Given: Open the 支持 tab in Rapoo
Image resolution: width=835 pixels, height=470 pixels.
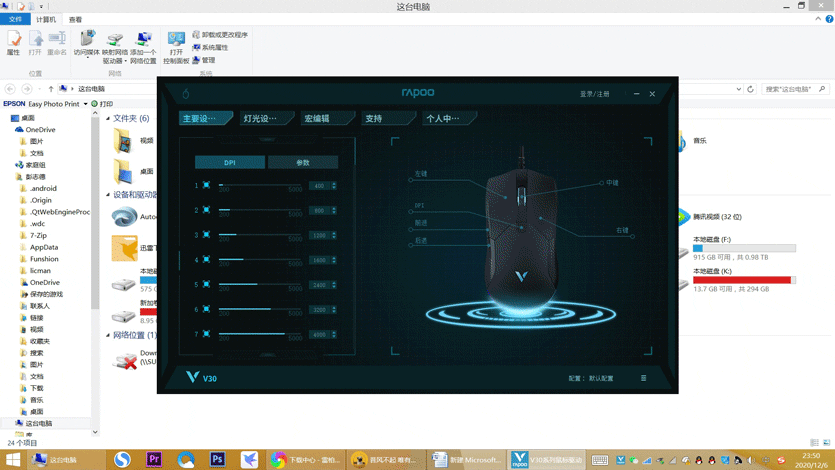Looking at the screenshot, I should [x=388, y=118].
